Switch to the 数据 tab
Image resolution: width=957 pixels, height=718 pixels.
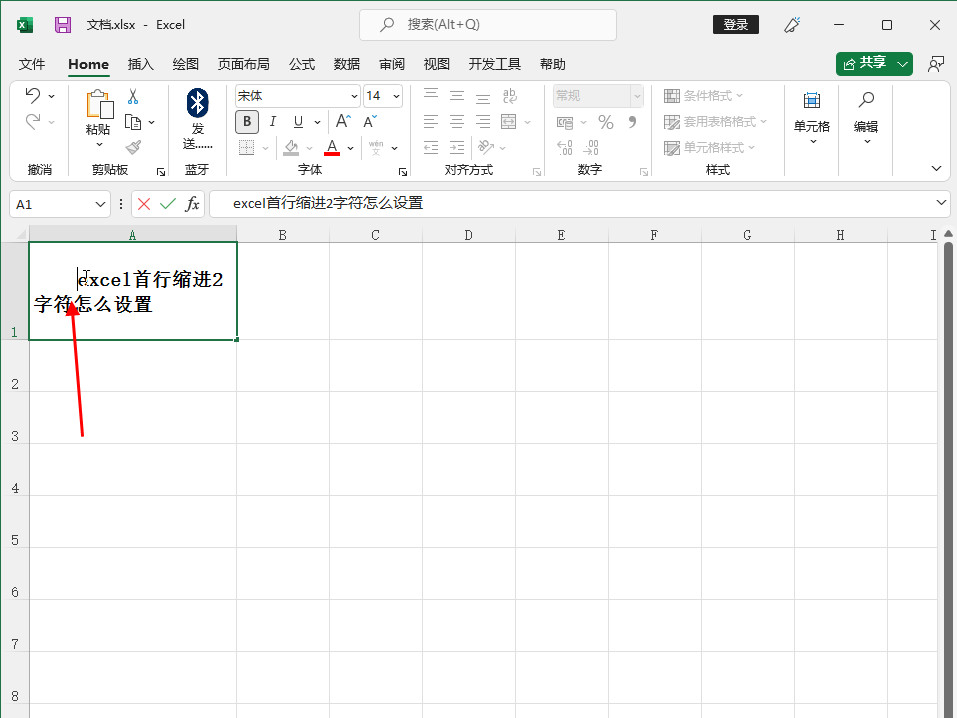click(347, 64)
